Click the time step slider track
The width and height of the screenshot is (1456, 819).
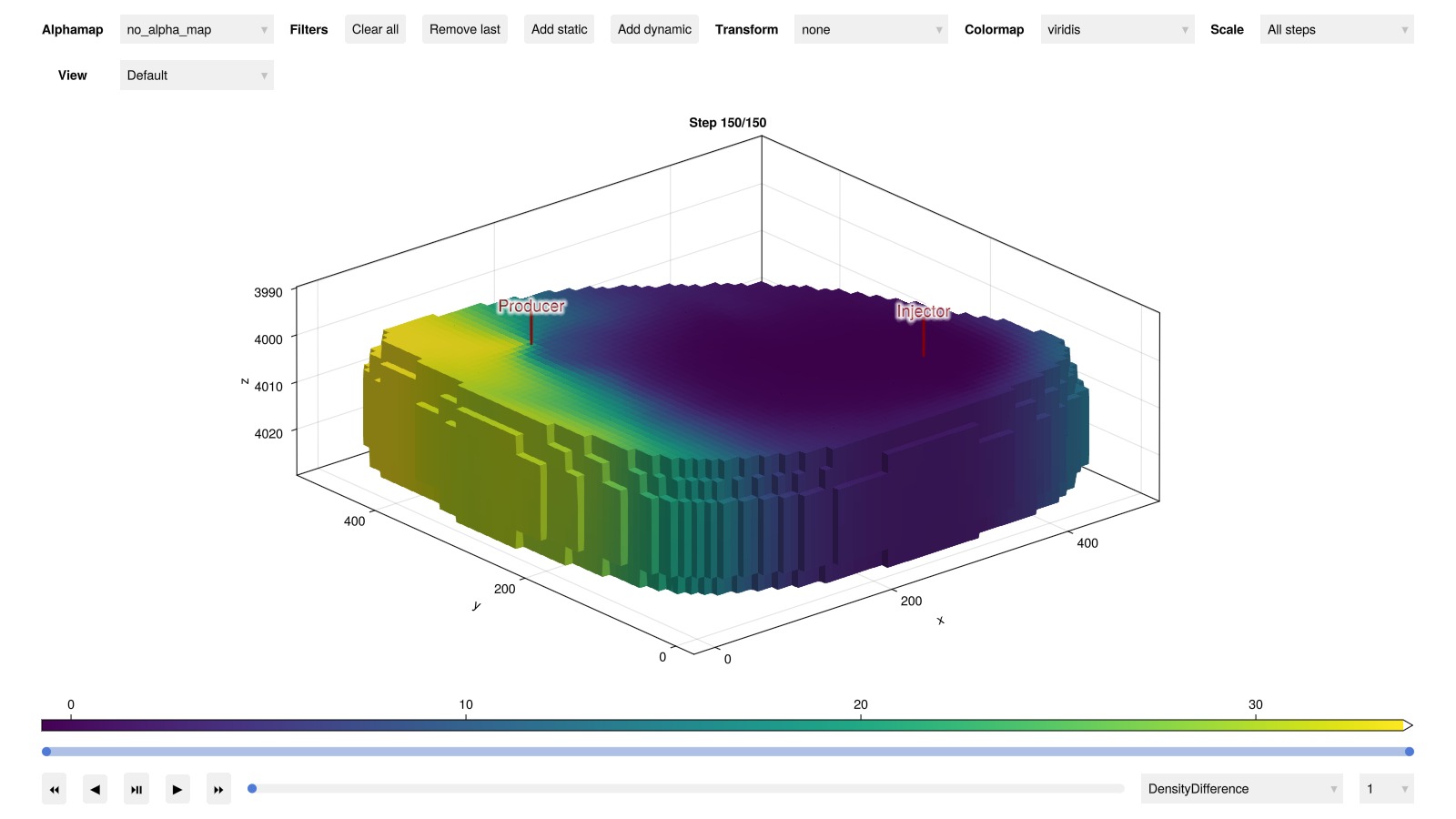click(x=687, y=789)
